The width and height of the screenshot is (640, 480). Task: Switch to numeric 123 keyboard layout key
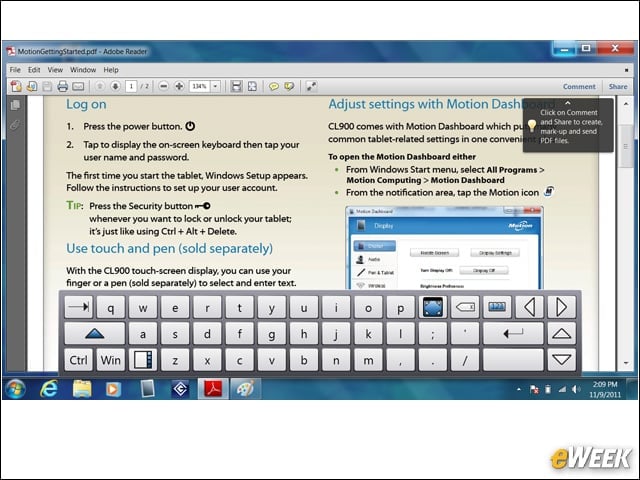click(x=497, y=307)
